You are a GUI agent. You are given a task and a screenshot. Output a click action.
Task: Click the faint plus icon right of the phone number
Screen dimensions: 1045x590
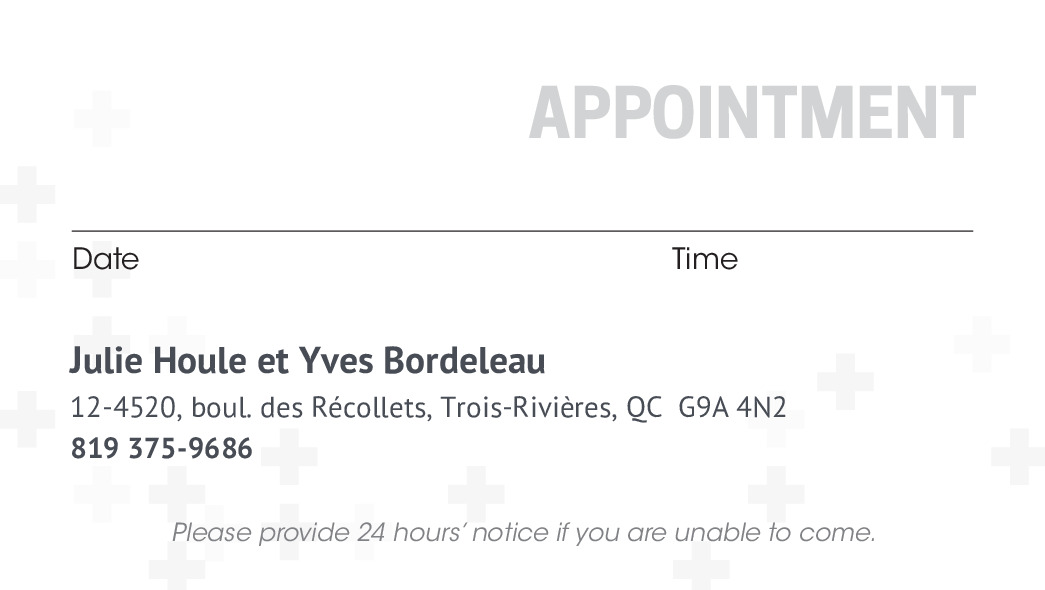pos(289,457)
